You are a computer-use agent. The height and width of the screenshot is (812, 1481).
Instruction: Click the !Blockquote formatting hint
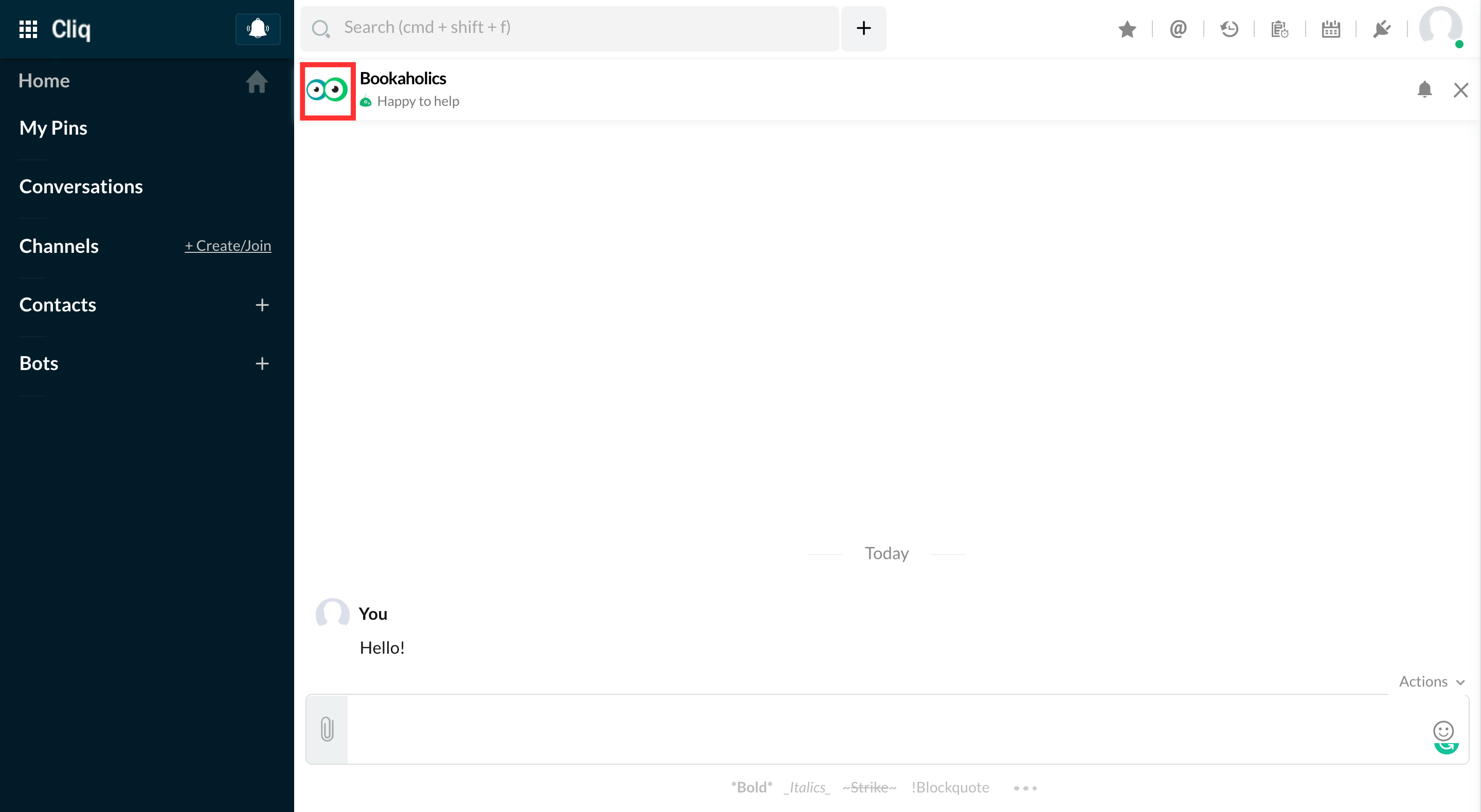point(950,788)
